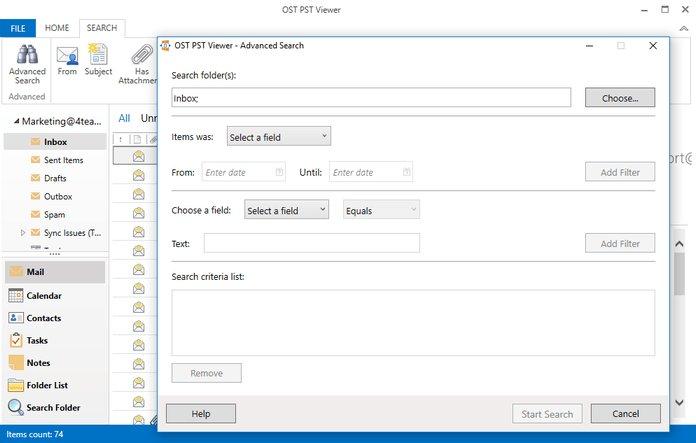Open the Search Folder view
The image size is (696, 443).
[55, 407]
